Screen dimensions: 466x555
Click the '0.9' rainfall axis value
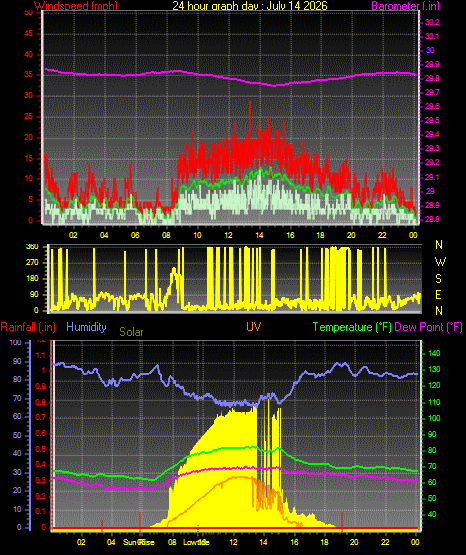click(x=41, y=386)
